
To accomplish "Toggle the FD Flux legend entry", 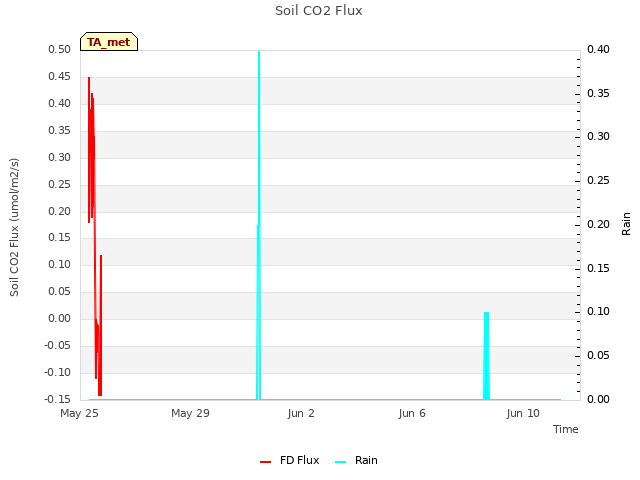I will click(x=289, y=460).
